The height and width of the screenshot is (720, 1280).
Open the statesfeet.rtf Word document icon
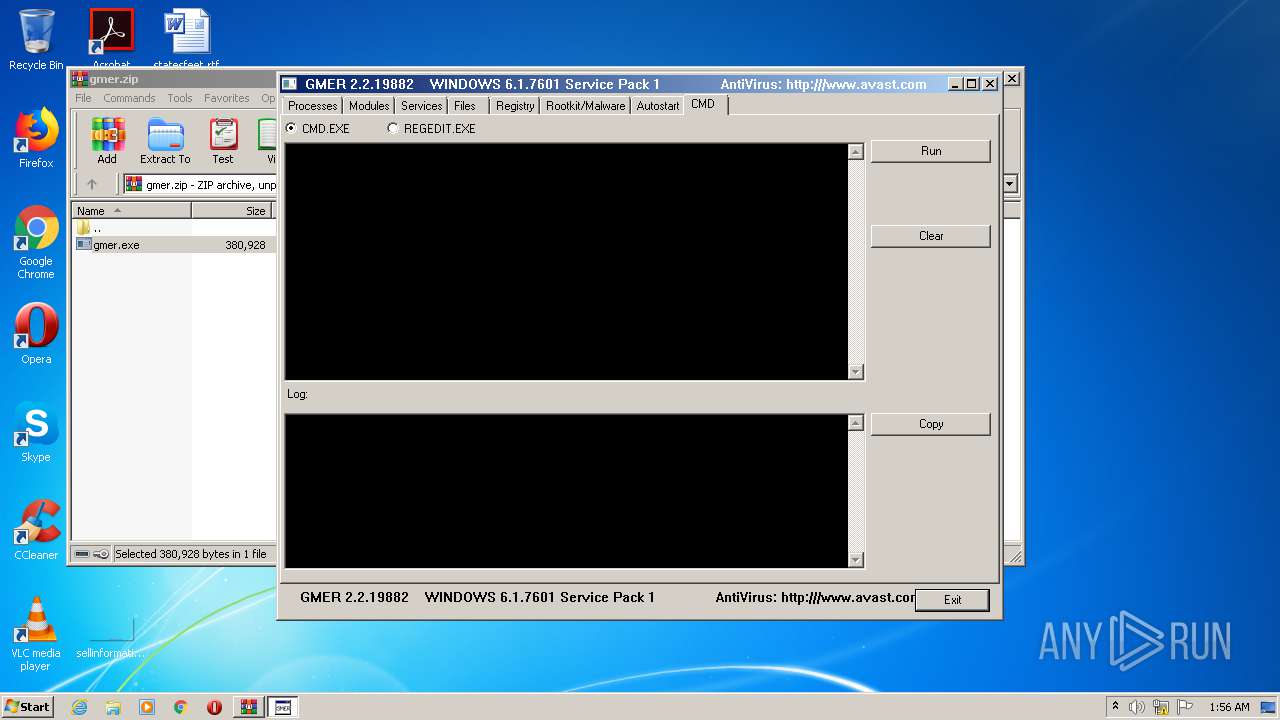[187, 38]
